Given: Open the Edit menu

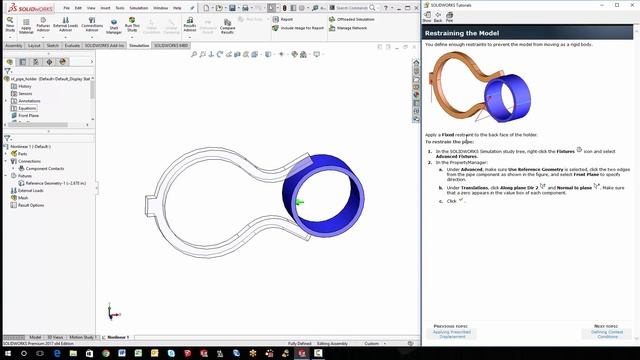Looking at the screenshot, I should (x=78, y=8).
